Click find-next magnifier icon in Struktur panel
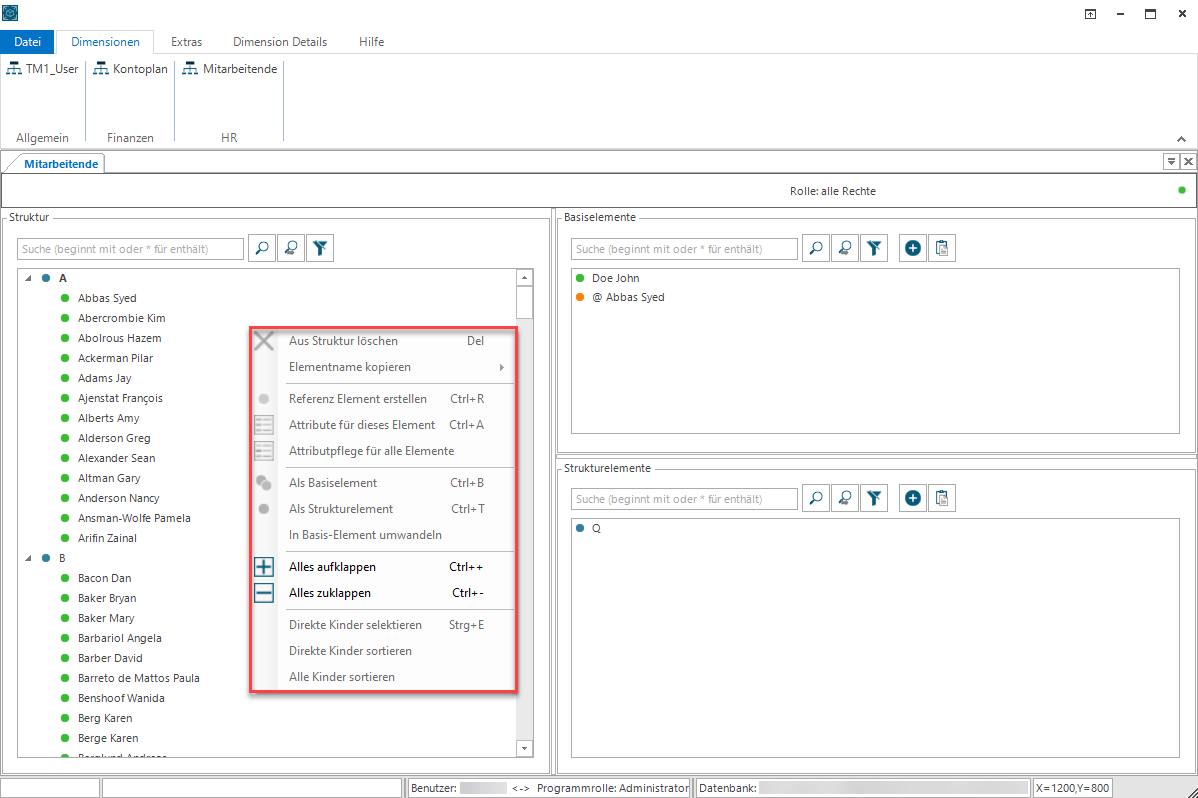Screen dimensions: 1198x798 pyautogui.click(x=291, y=248)
